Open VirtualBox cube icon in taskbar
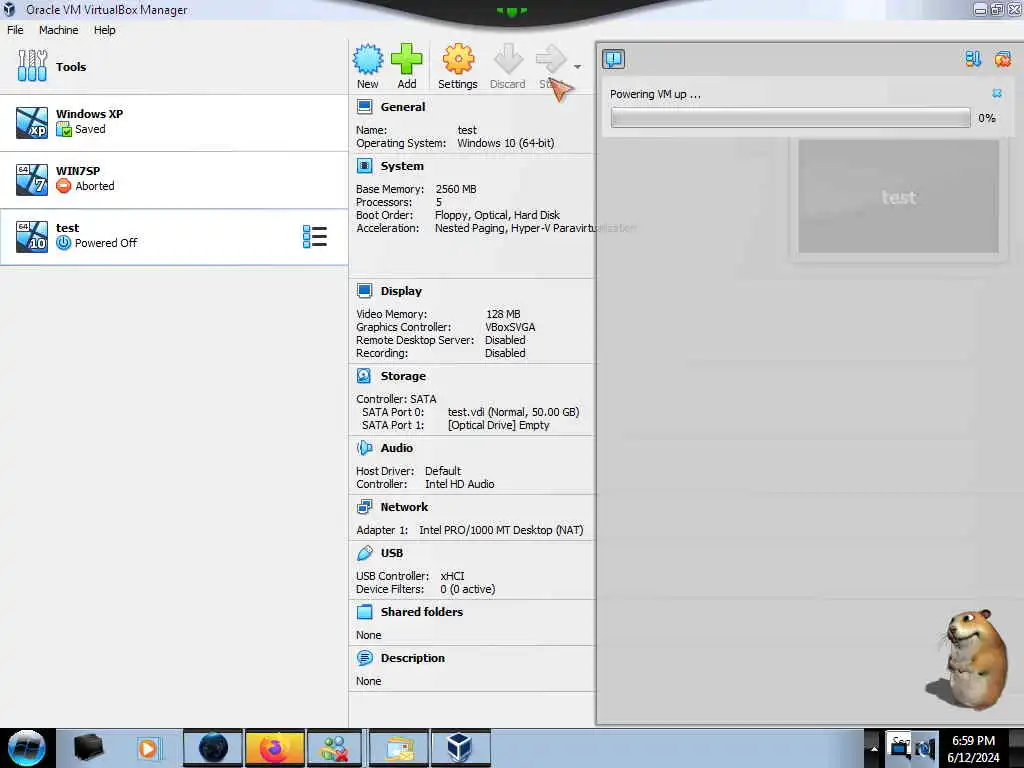1024x768 pixels. coord(459,748)
